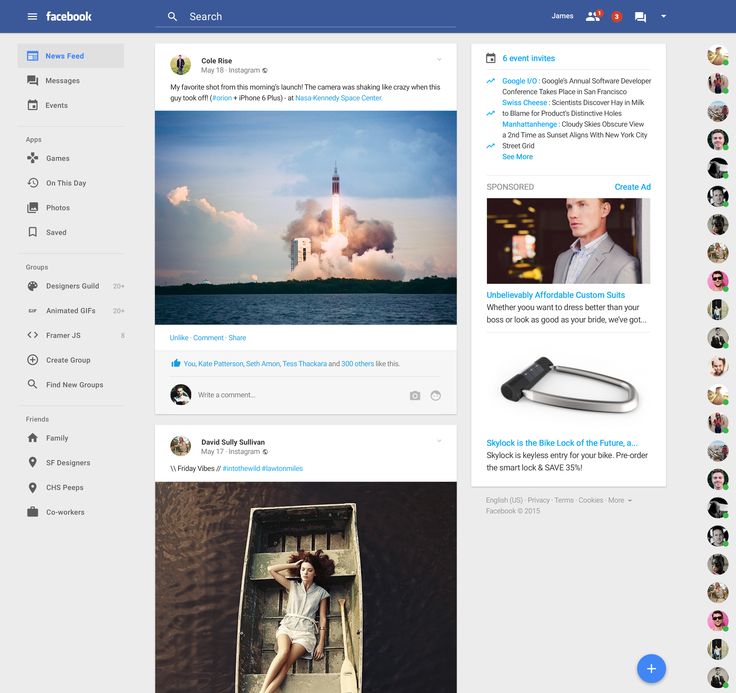Open the Terms footer link

(x=564, y=500)
